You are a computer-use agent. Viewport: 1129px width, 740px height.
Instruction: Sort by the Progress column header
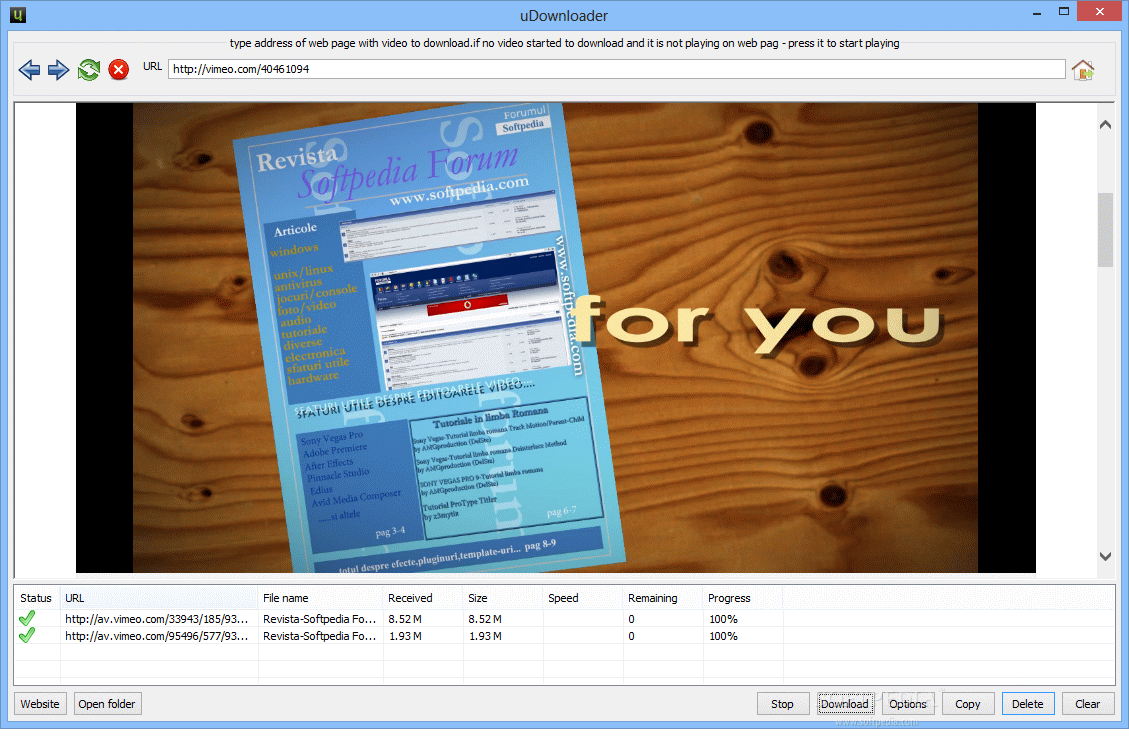[743, 598]
